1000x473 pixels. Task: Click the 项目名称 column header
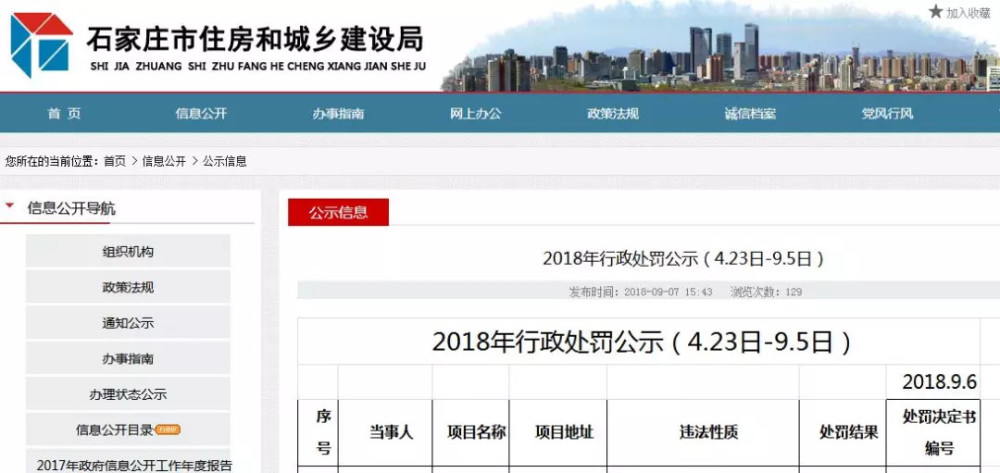click(471, 432)
